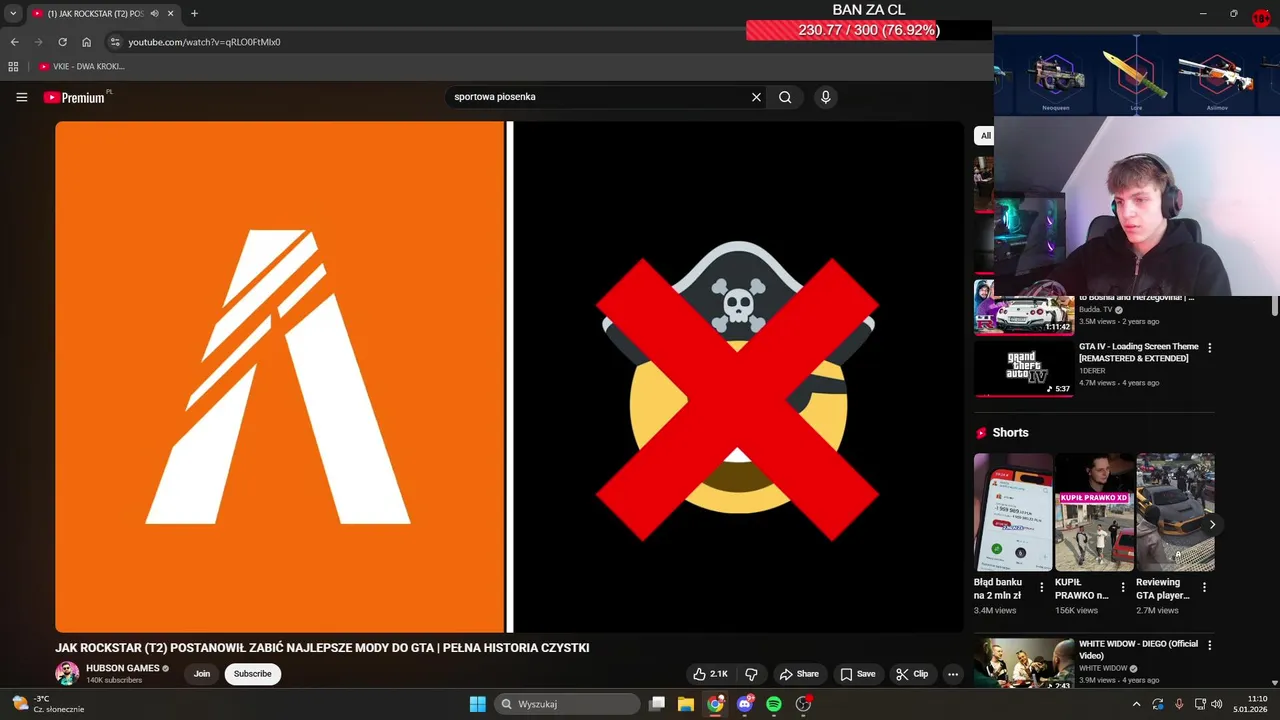Subscribe to HUBSON GAMES
This screenshot has width=1280, height=720.
pyautogui.click(x=252, y=674)
